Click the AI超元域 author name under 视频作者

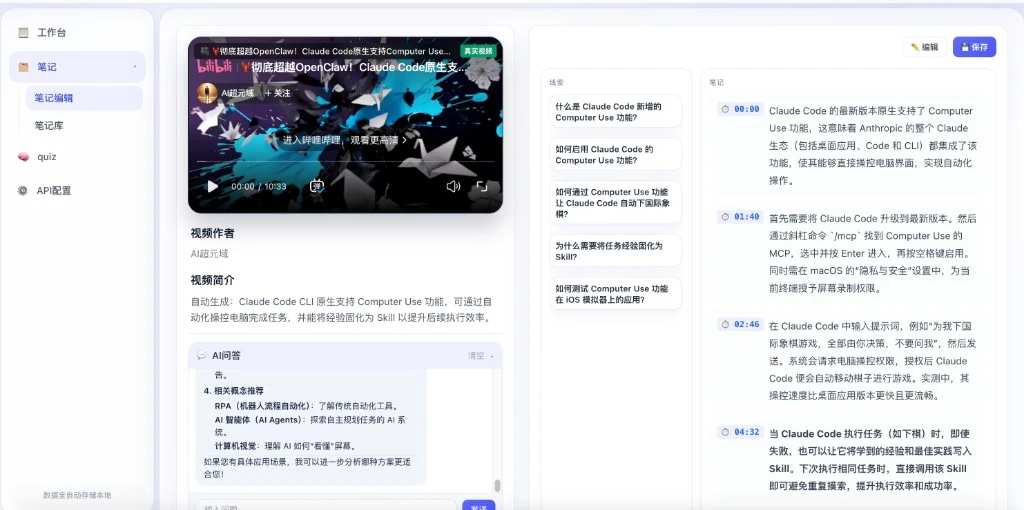coord(210,254)
